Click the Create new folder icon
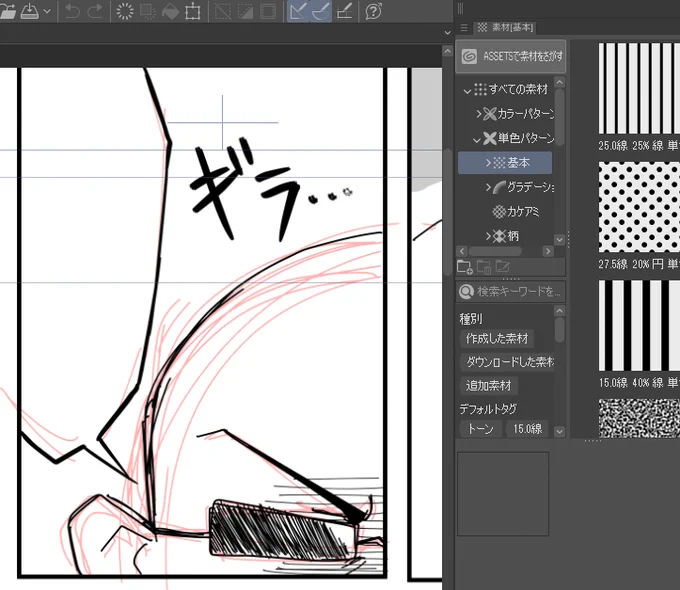 464,267
